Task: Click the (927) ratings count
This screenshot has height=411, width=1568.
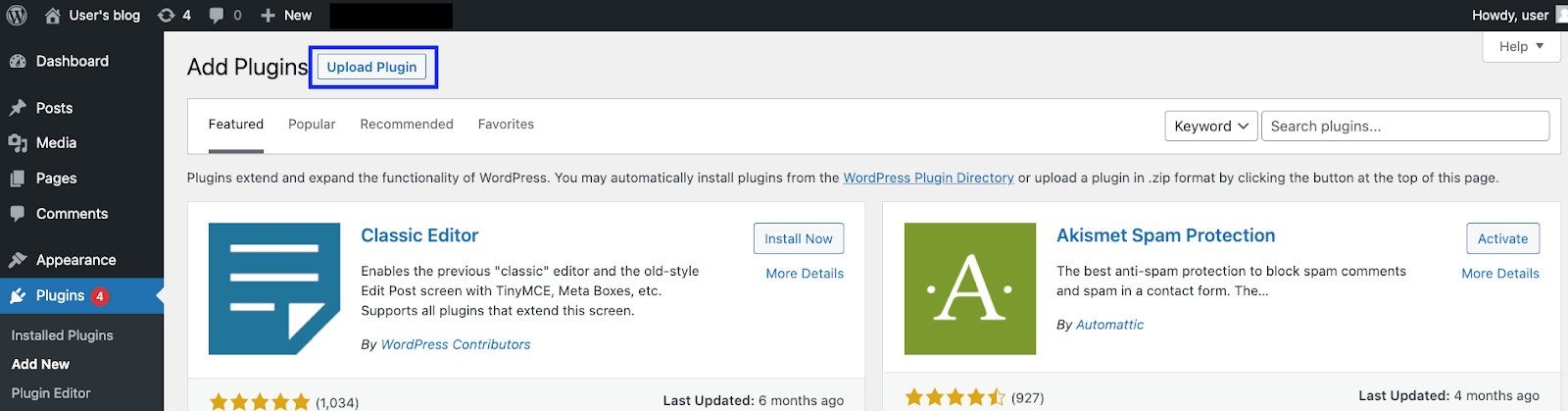Action: (1027, 397)
